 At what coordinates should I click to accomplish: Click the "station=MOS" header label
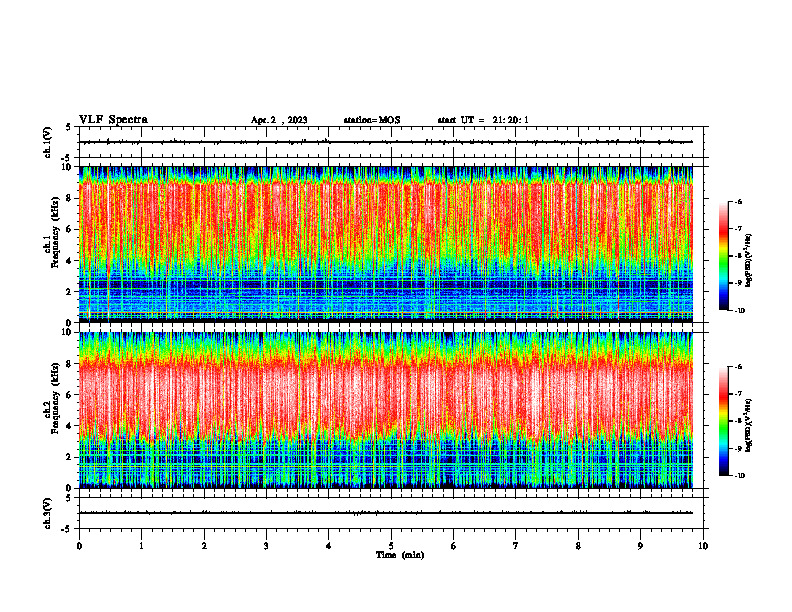click(372, 120)
